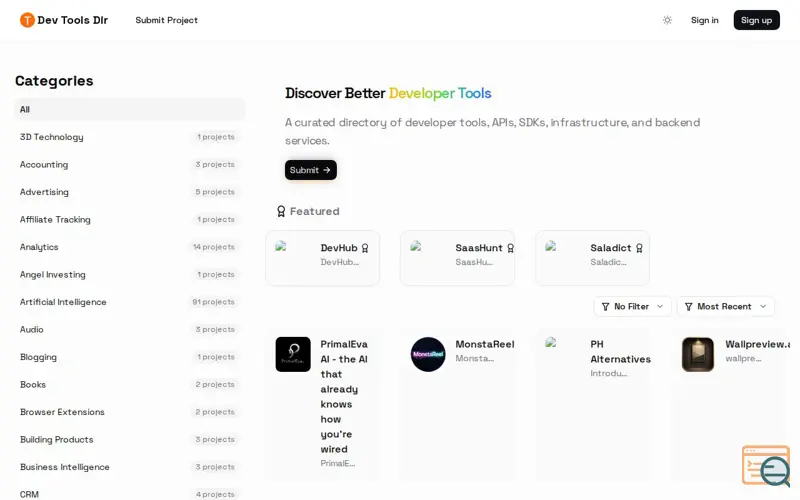Open the CRM category
The width and height of the screenshot is (800, 500).
point(130,494)
